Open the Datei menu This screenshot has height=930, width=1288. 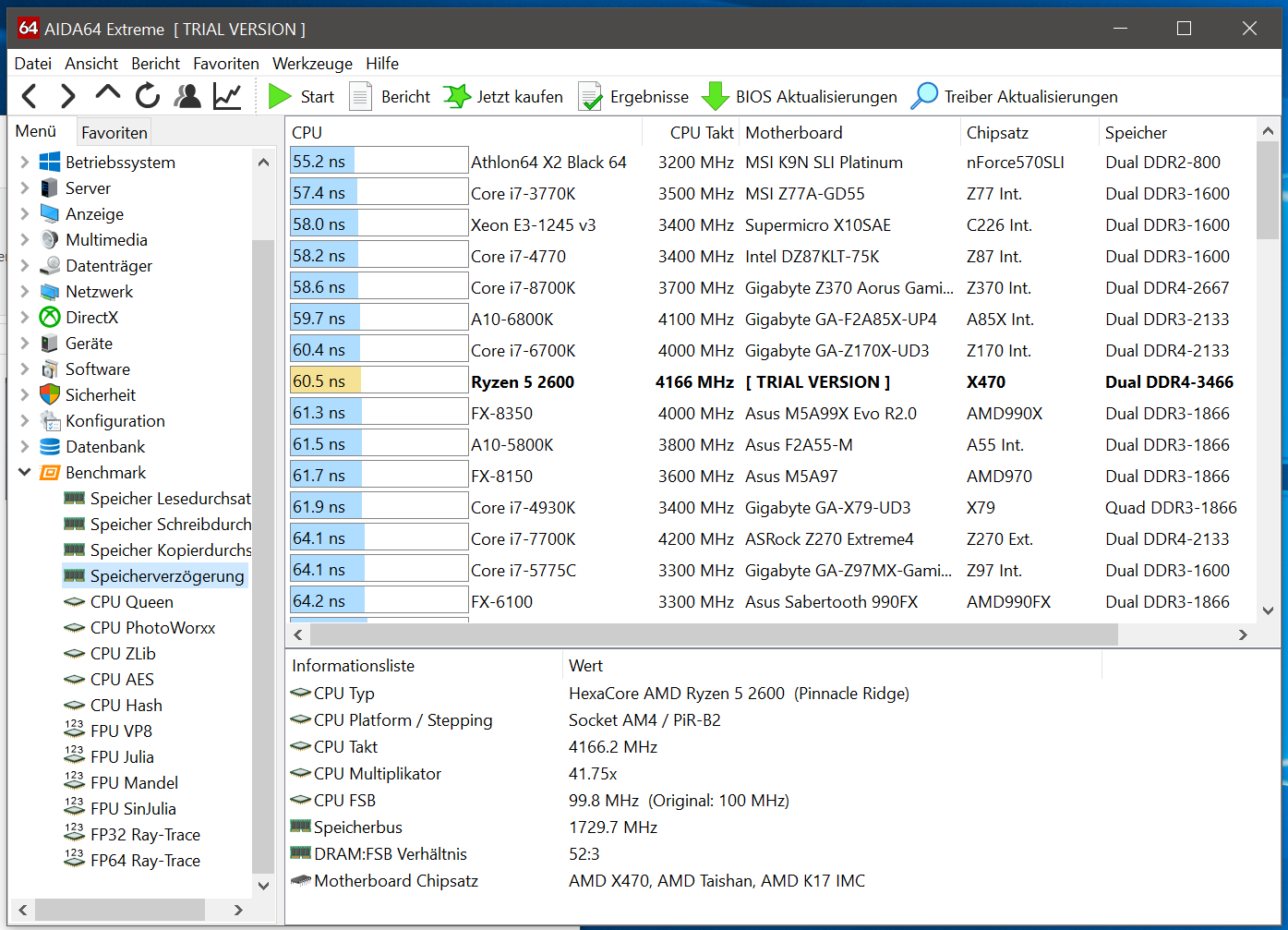(x=33, y=63)
